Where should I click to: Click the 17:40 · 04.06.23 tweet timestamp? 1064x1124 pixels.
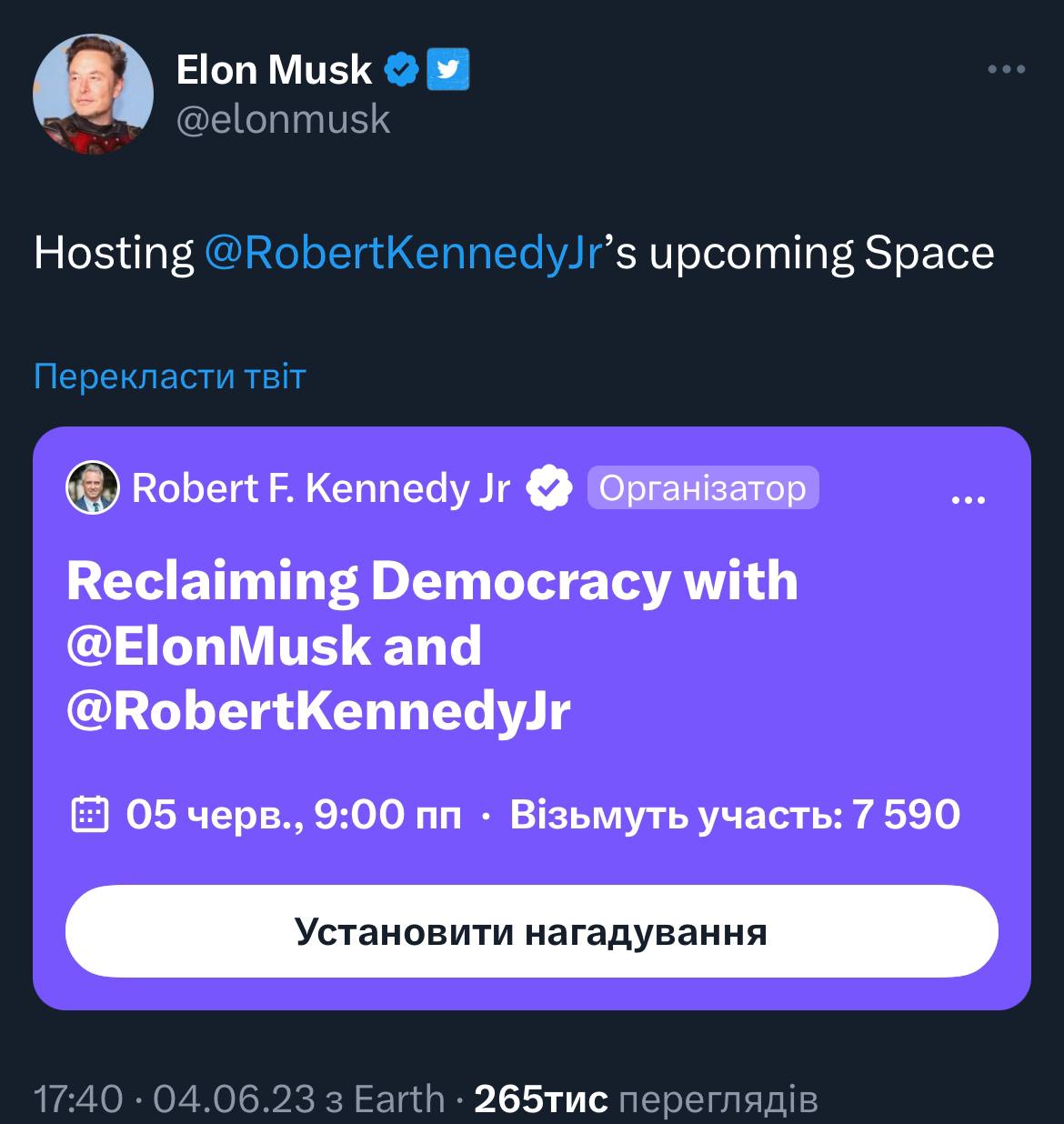[x=175, y=1099]
